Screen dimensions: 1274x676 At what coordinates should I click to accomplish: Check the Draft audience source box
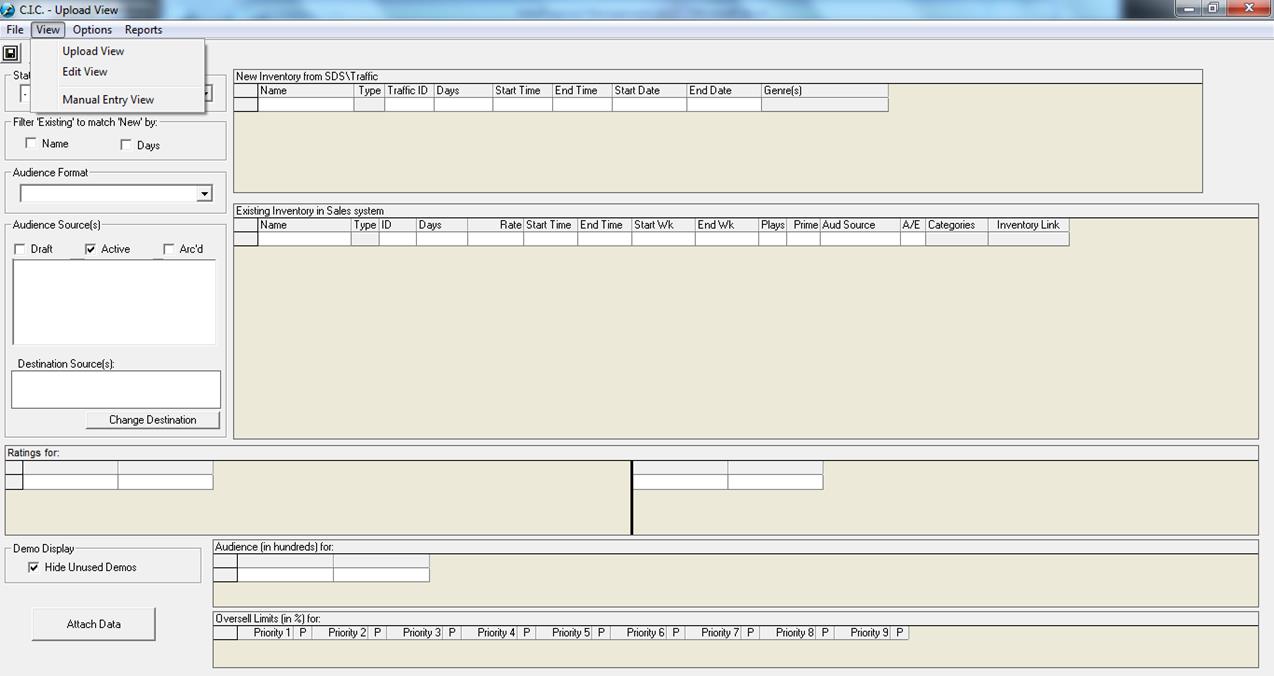[x=20, y=249]
